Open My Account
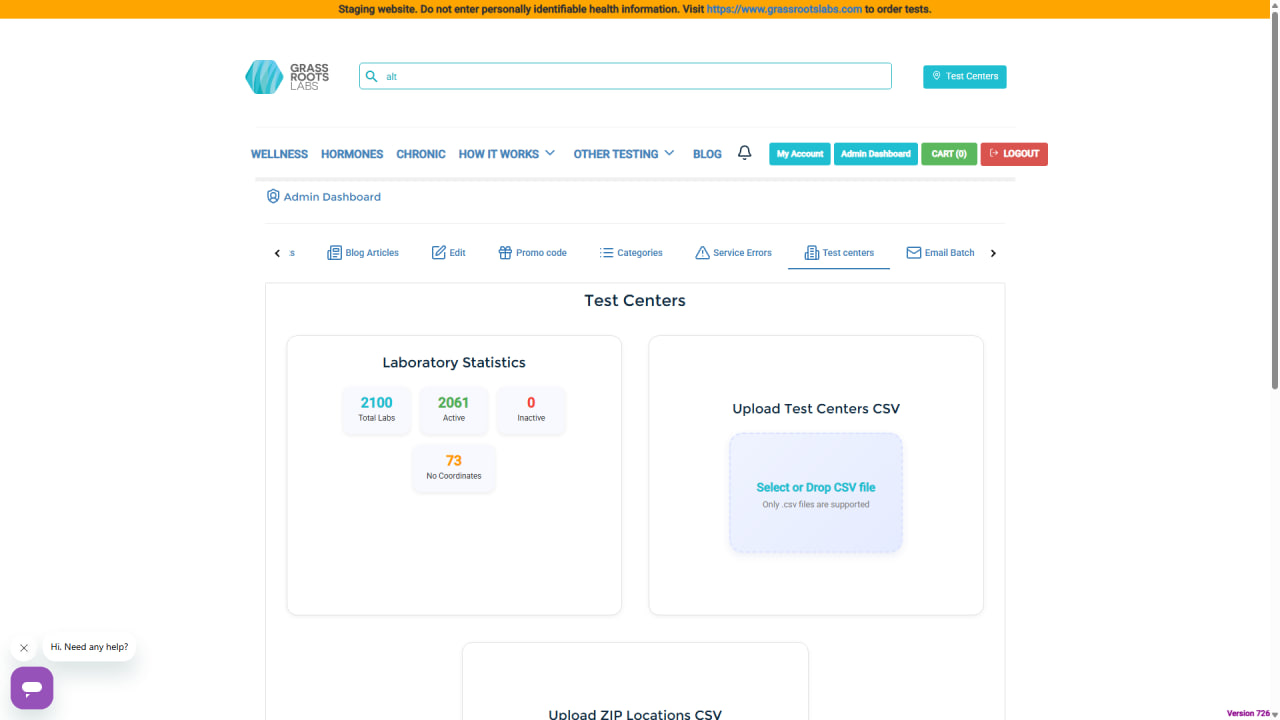 (x=800, y=154)
